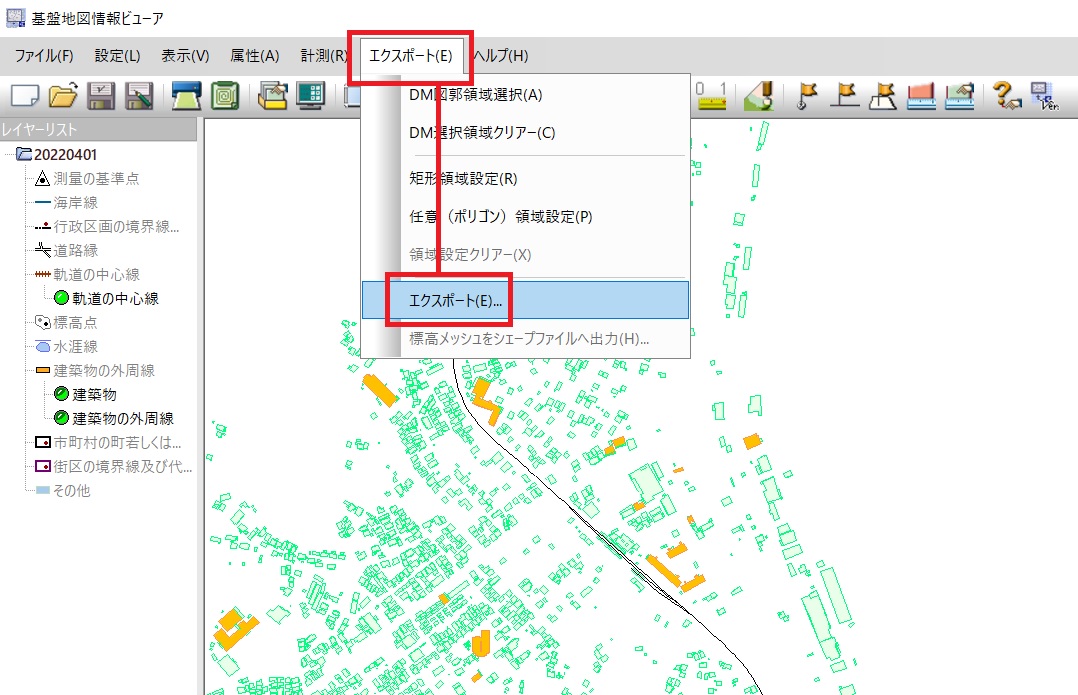Viewport: 1078px width, 695px height.
Task: Click the orange bar icon beside 建築物の外周線 group
Action: pos(43,371)
